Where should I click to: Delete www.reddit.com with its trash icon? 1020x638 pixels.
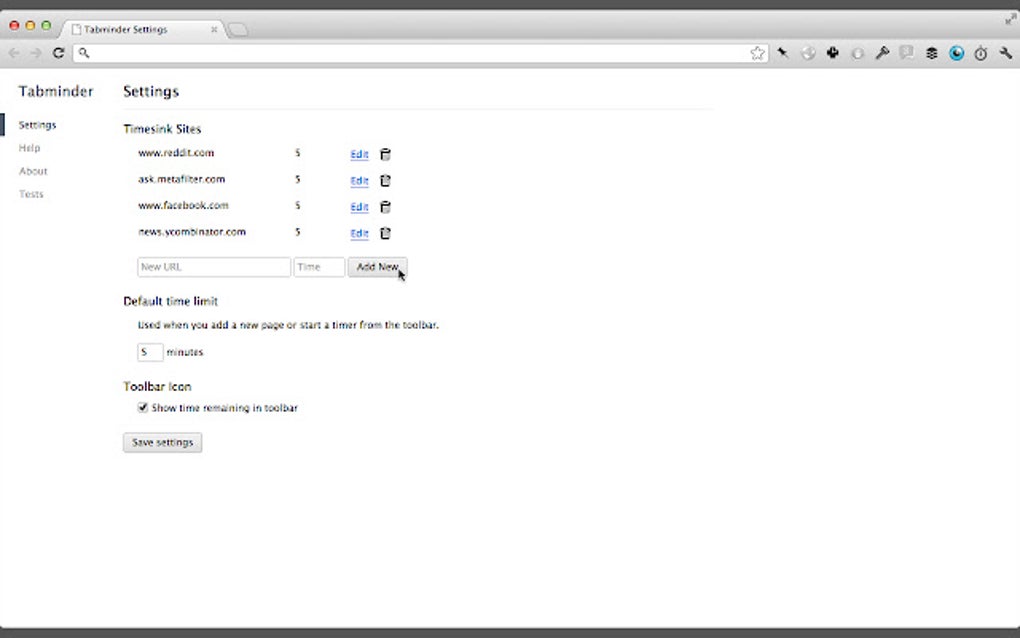point(385,153)
